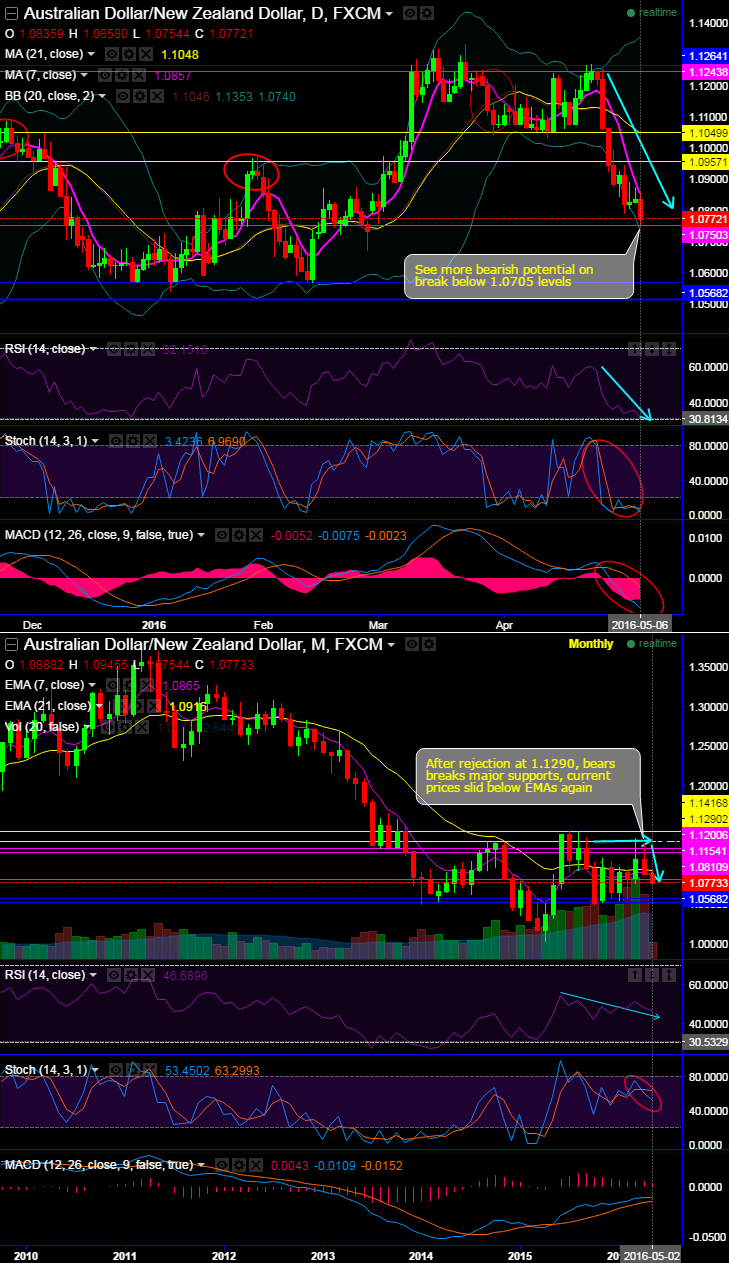729x1263 pixels.
Task: Remove the BB (20, close, 2) indicator
Action: (x=157, y=96)
